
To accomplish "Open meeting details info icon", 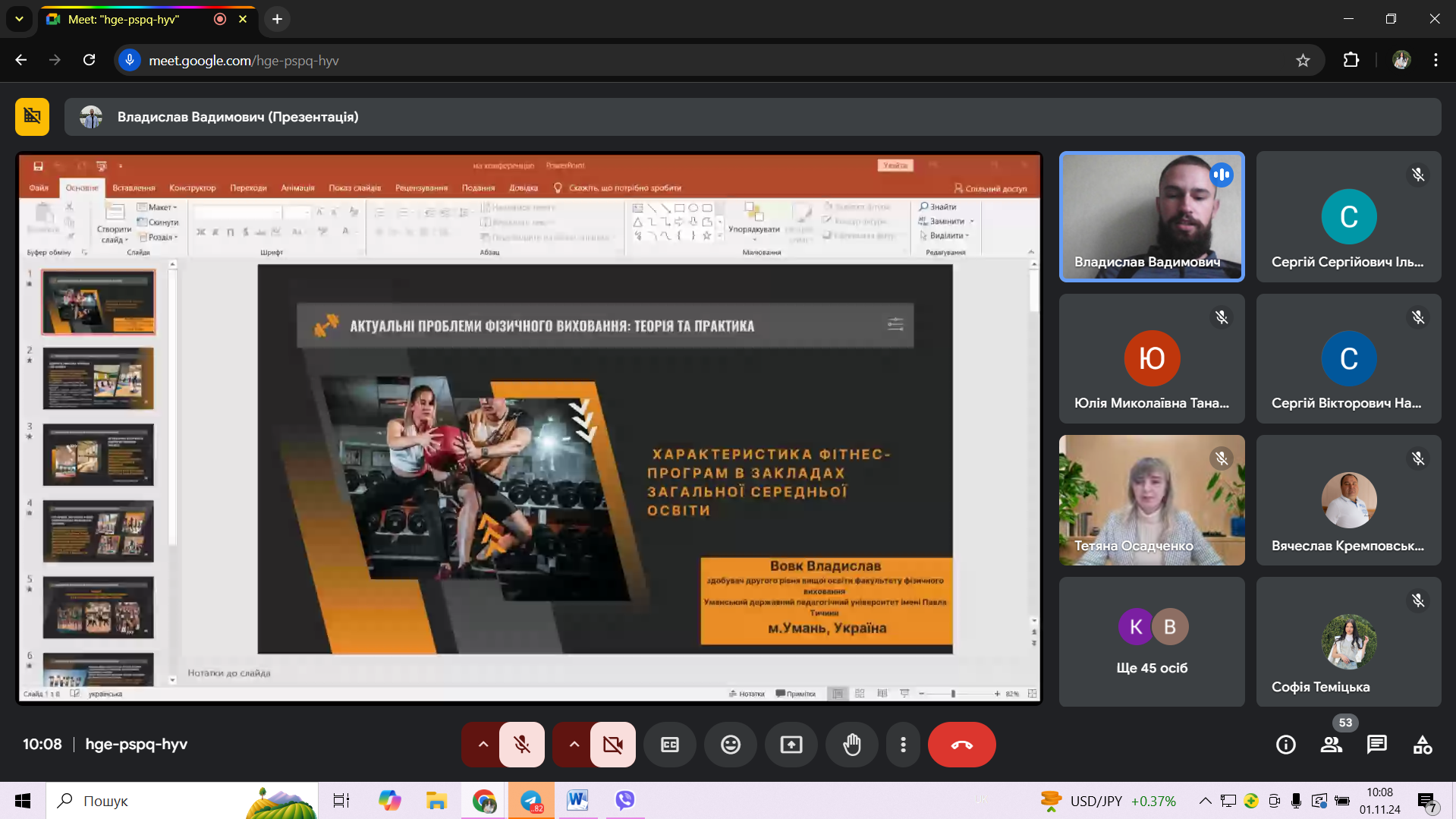I will [x=1286, y=745].
